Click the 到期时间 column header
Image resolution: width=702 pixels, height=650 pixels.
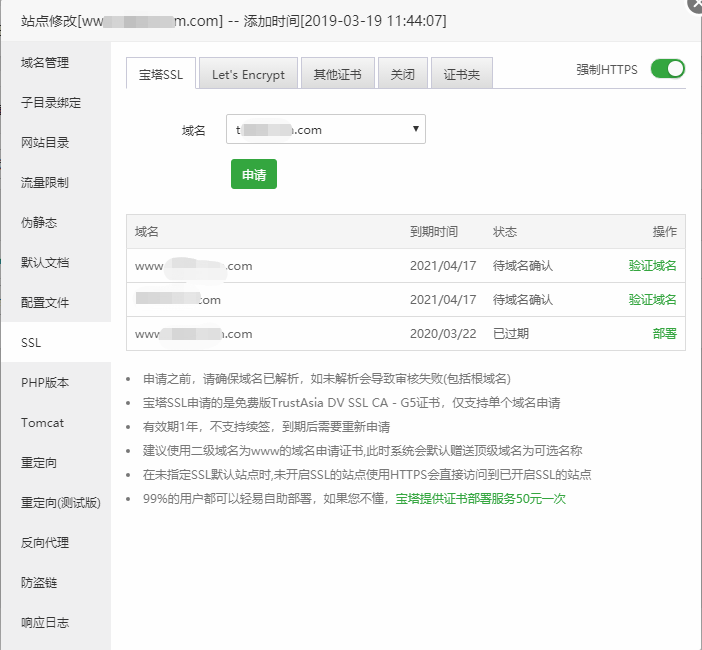point(434,231)
